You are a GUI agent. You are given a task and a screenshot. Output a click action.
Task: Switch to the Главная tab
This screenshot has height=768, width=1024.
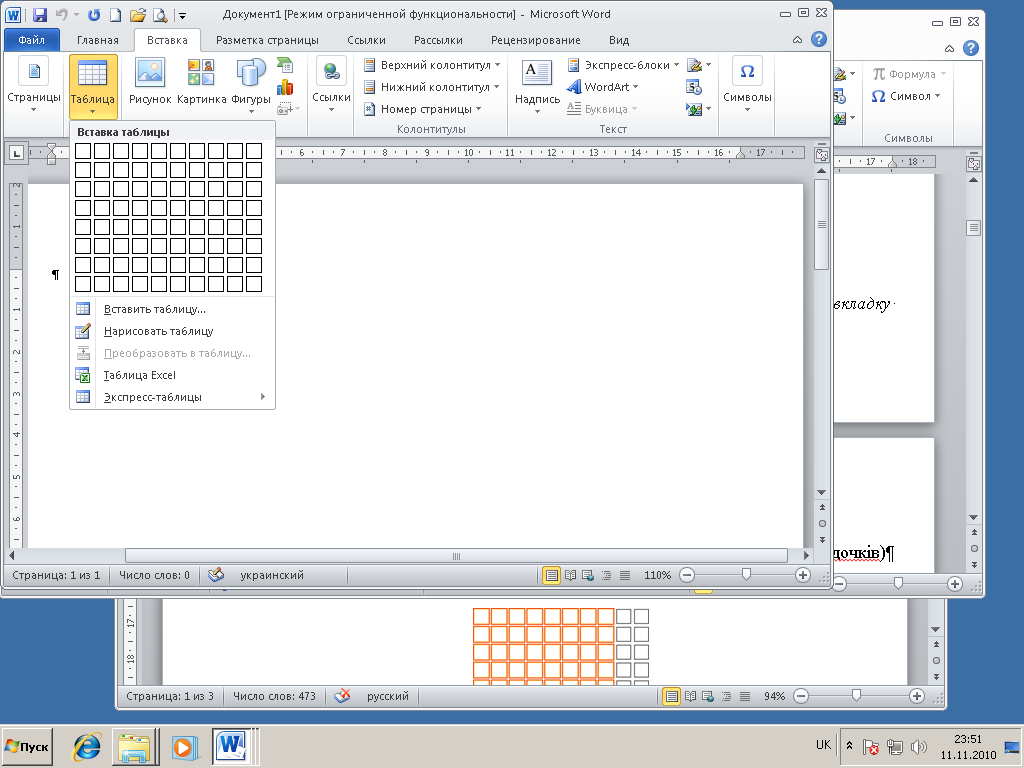pyautogui.click(x=98, y=40)
